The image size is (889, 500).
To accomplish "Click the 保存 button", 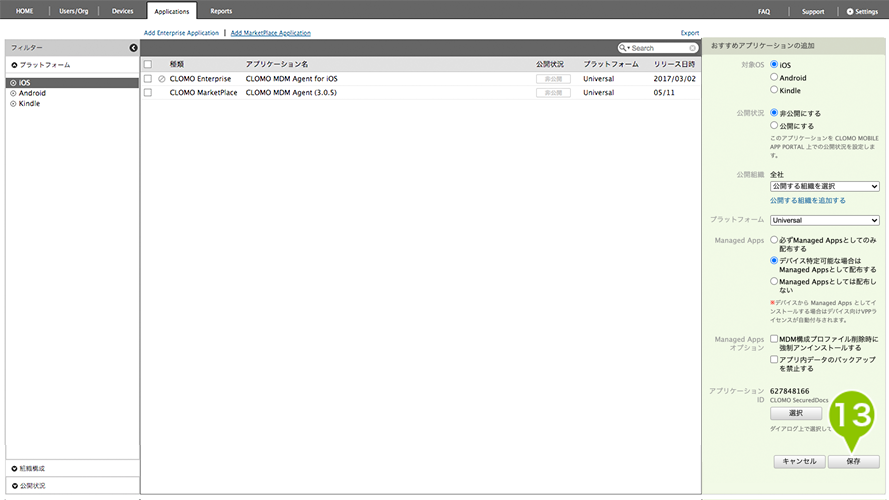I will click(854, 461).
